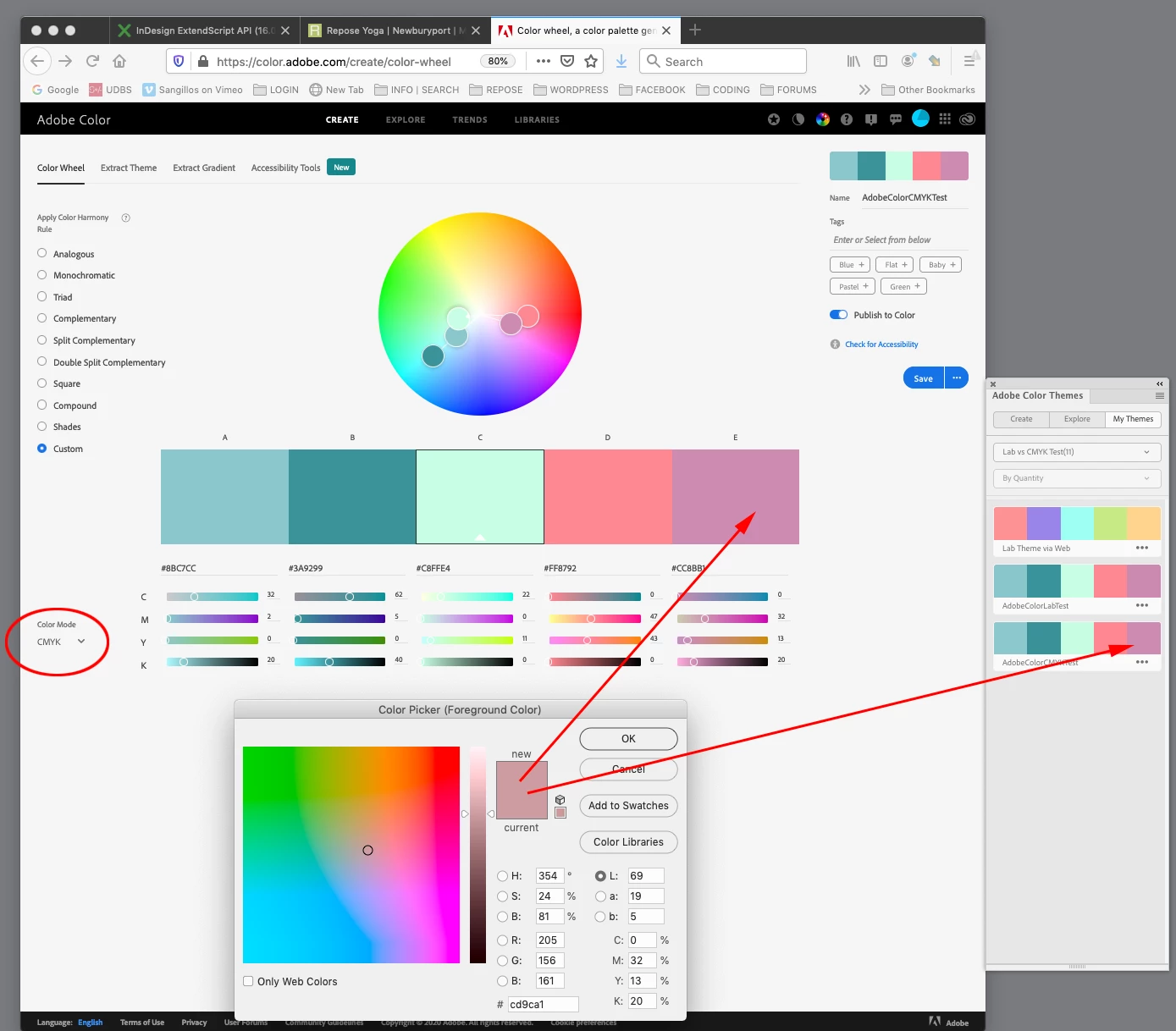Click the Creative Cloud icon in the header
This screenshot has width=1176, height=1031.
(x=968, y=119)
